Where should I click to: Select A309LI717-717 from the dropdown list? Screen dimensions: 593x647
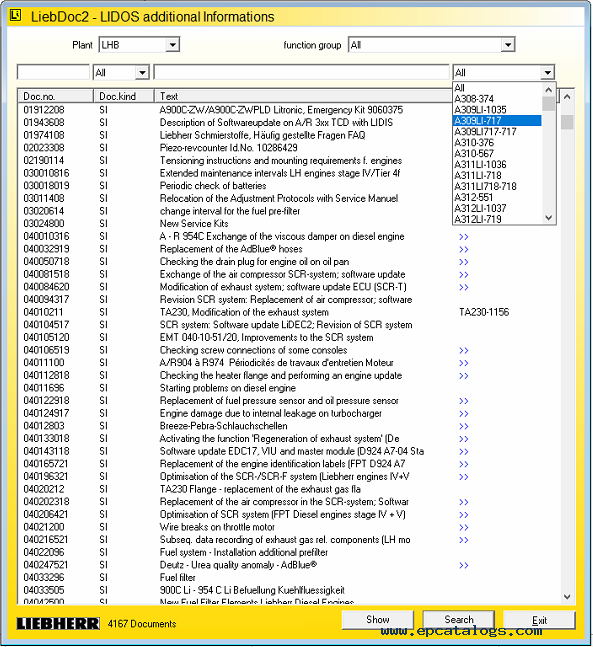coord(497,132)
